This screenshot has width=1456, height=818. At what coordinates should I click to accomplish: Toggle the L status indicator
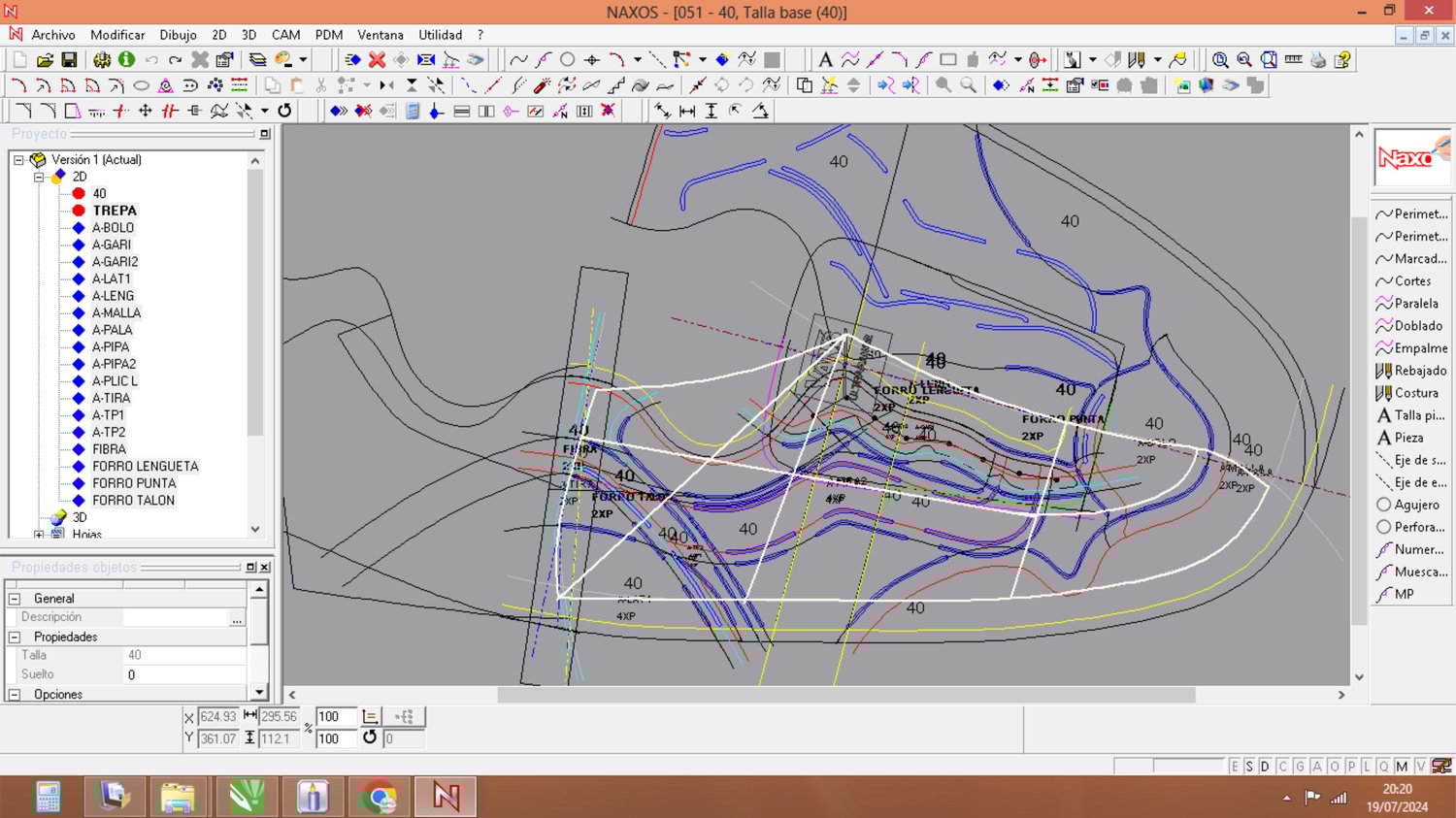tap(1367, 767)
